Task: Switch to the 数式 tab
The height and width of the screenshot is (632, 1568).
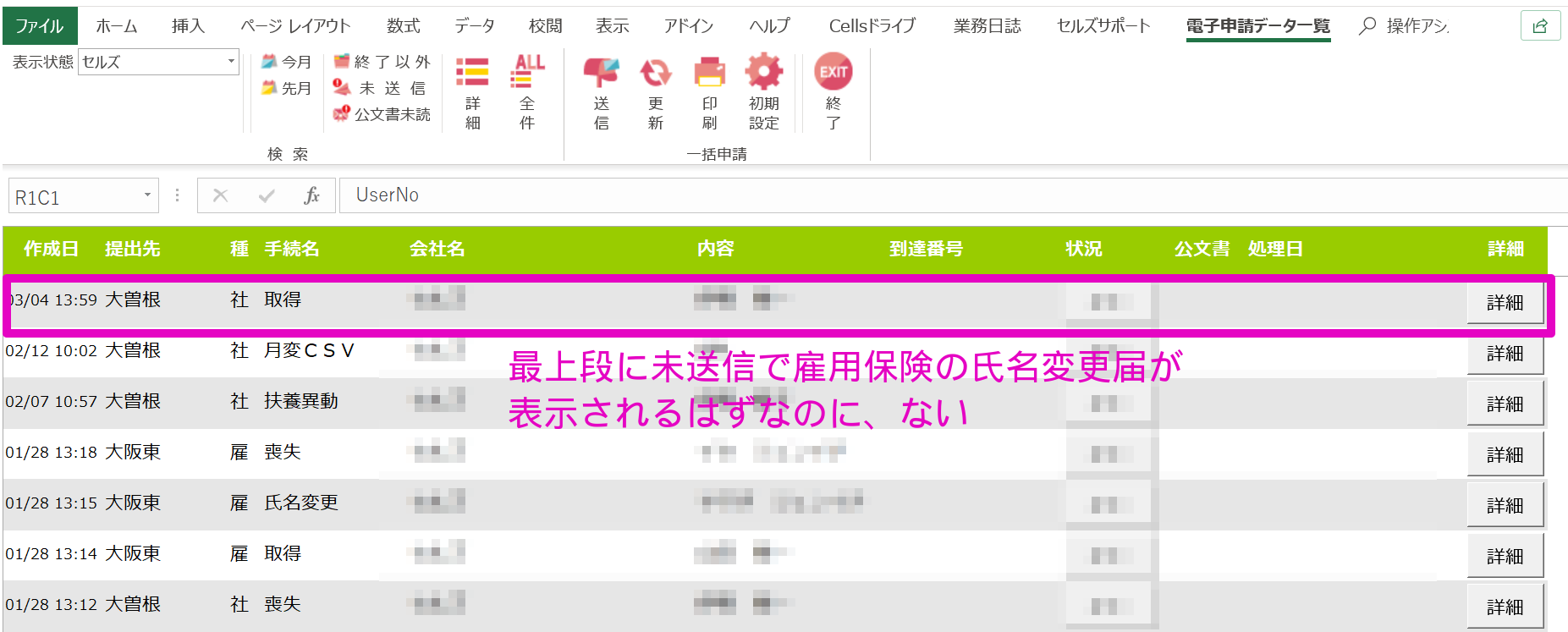Action: coord(404,25)
